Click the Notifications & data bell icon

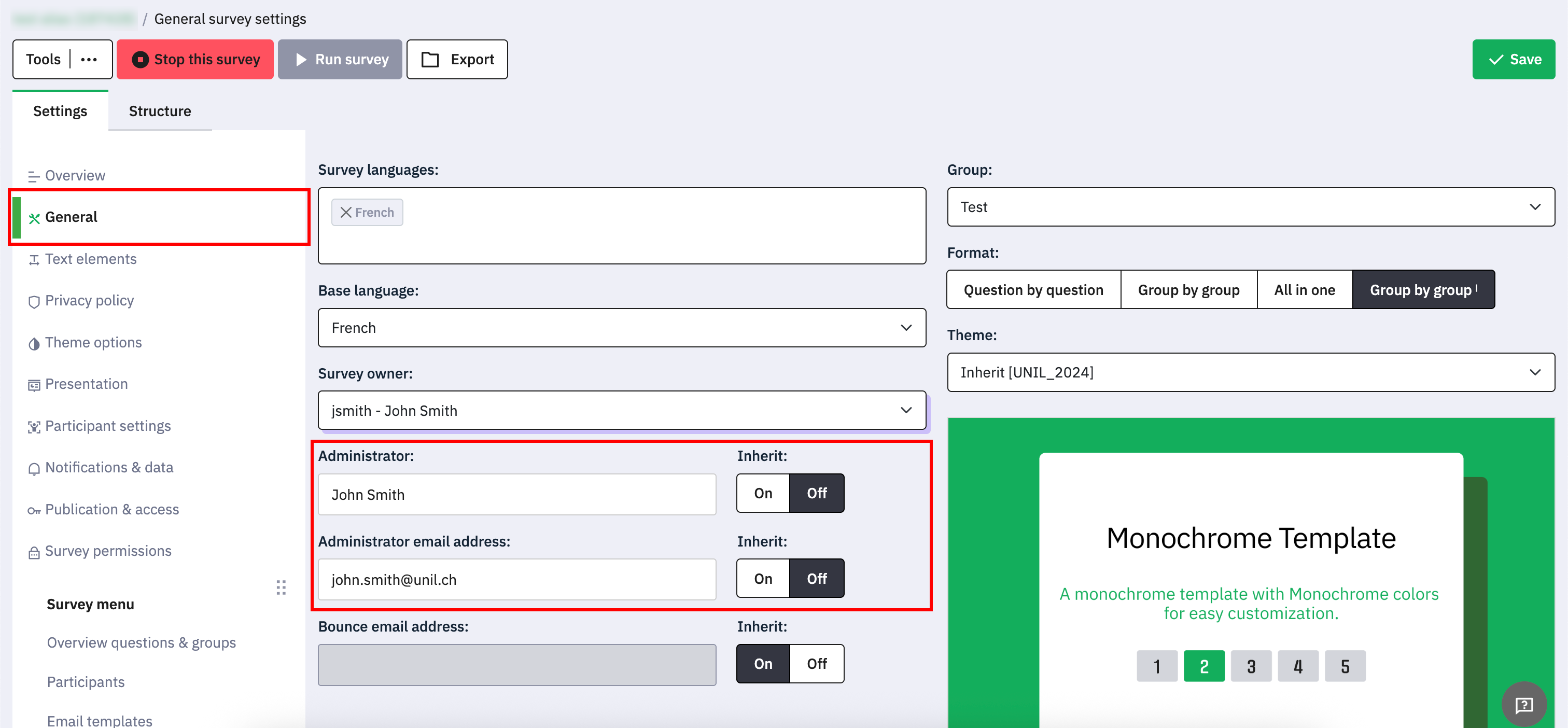tap(34, 469)
